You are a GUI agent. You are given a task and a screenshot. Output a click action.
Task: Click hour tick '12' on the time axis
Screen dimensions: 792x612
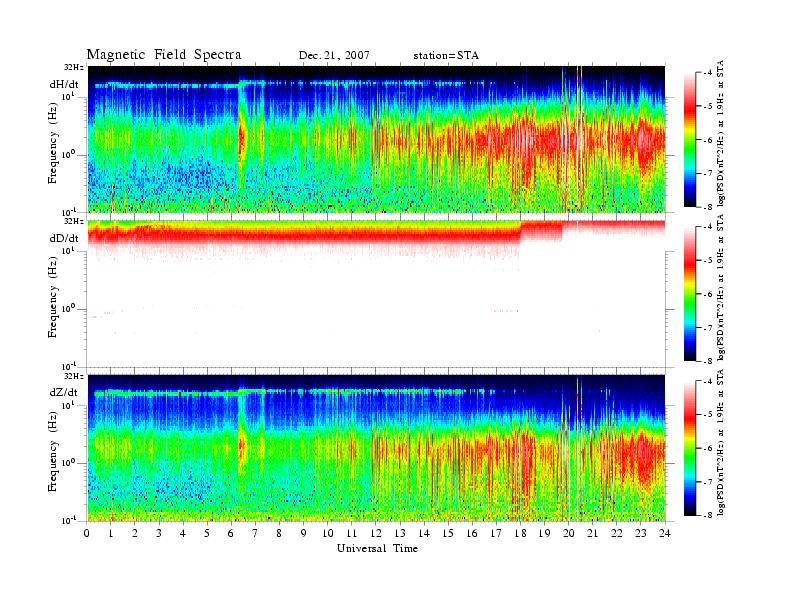[x=376, y=534]
